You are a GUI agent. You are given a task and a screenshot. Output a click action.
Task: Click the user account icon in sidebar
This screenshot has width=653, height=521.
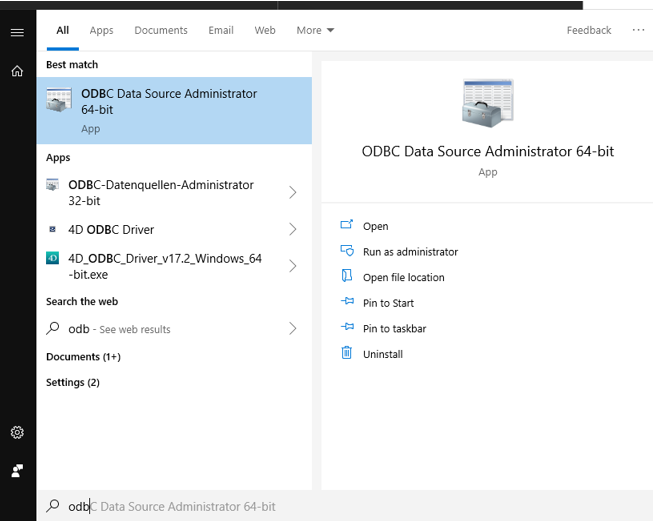[17, 470]
